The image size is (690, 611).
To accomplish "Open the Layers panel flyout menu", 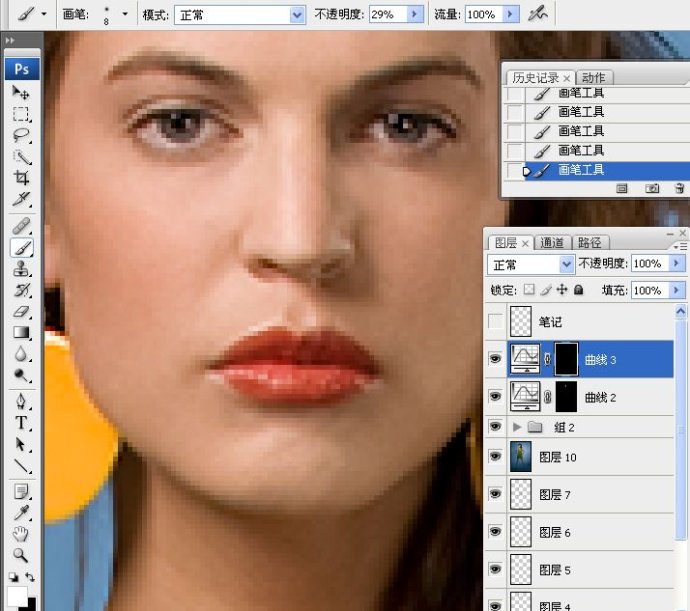I will pyautogui.click(x=680, y=247).
